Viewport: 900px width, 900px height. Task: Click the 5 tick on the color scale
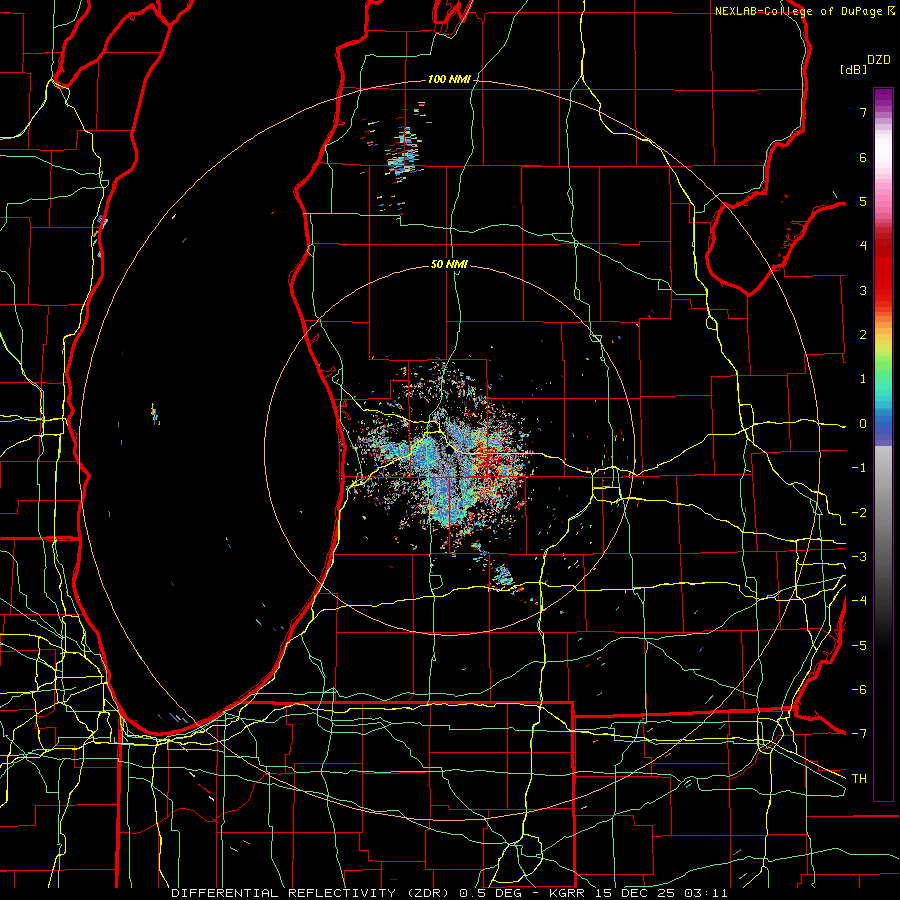pyautogui.click(x=863, y=201)
